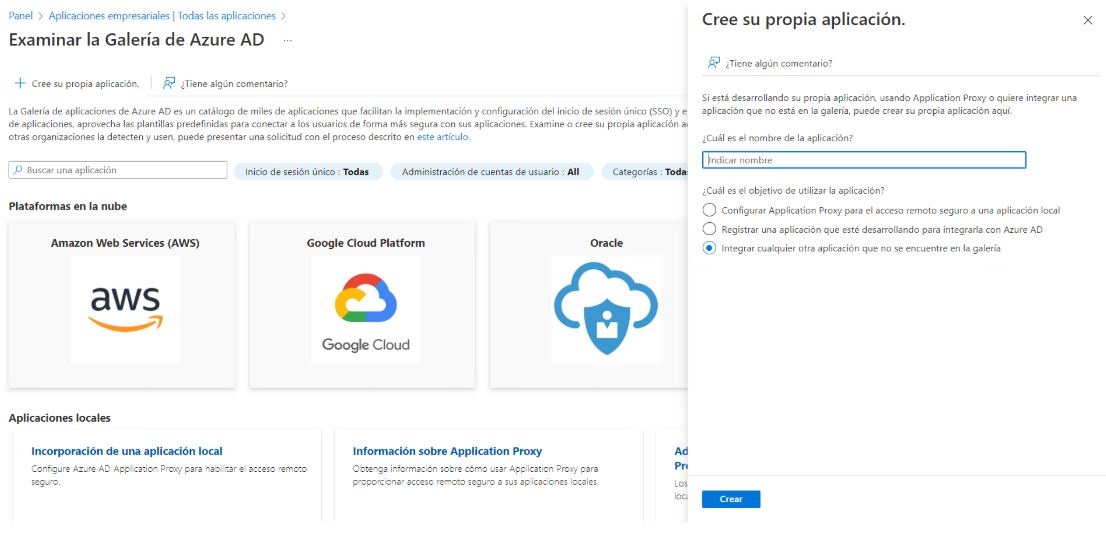Click the search magnifier icon in Buscar una aplicación

click(x=18, y=170)
